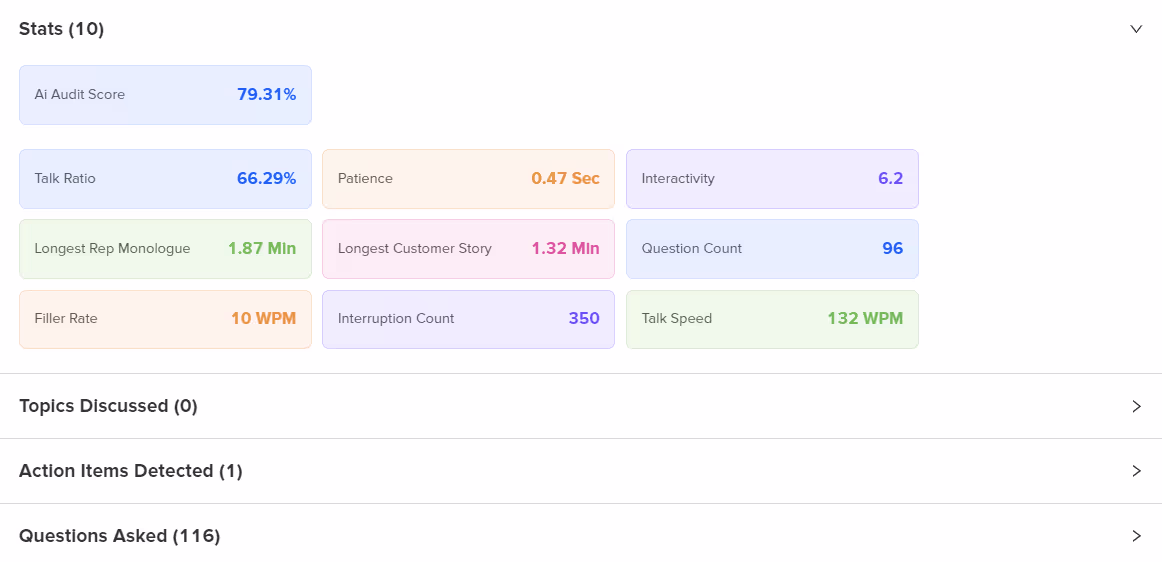Select the Talk Speed label
Screen dimensions: 1162x562
677,319
